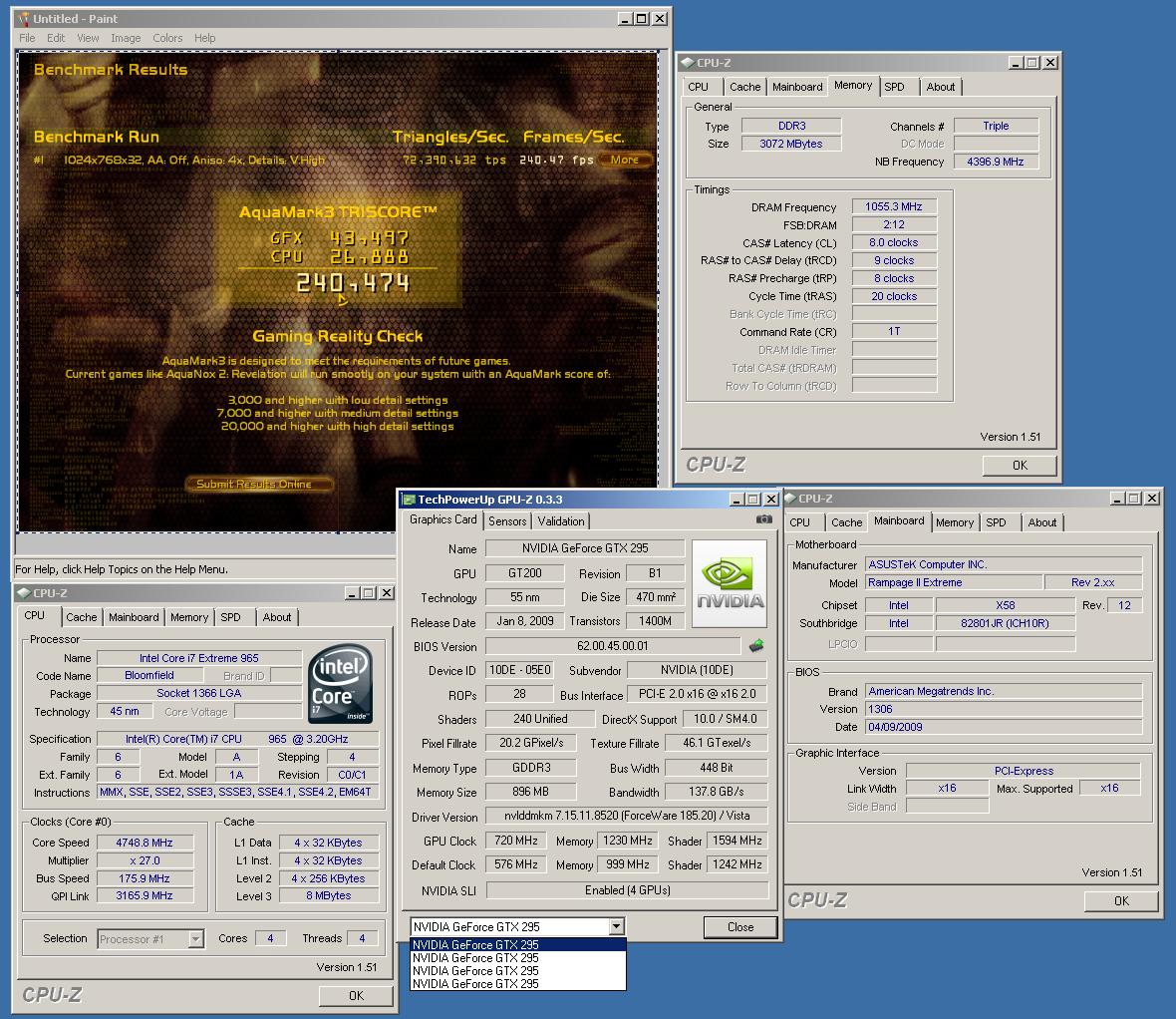1176x1019 pixels.
Task: Open Mainboard tab in CPU-Z Memory window
Action: [x=797, y=87]
